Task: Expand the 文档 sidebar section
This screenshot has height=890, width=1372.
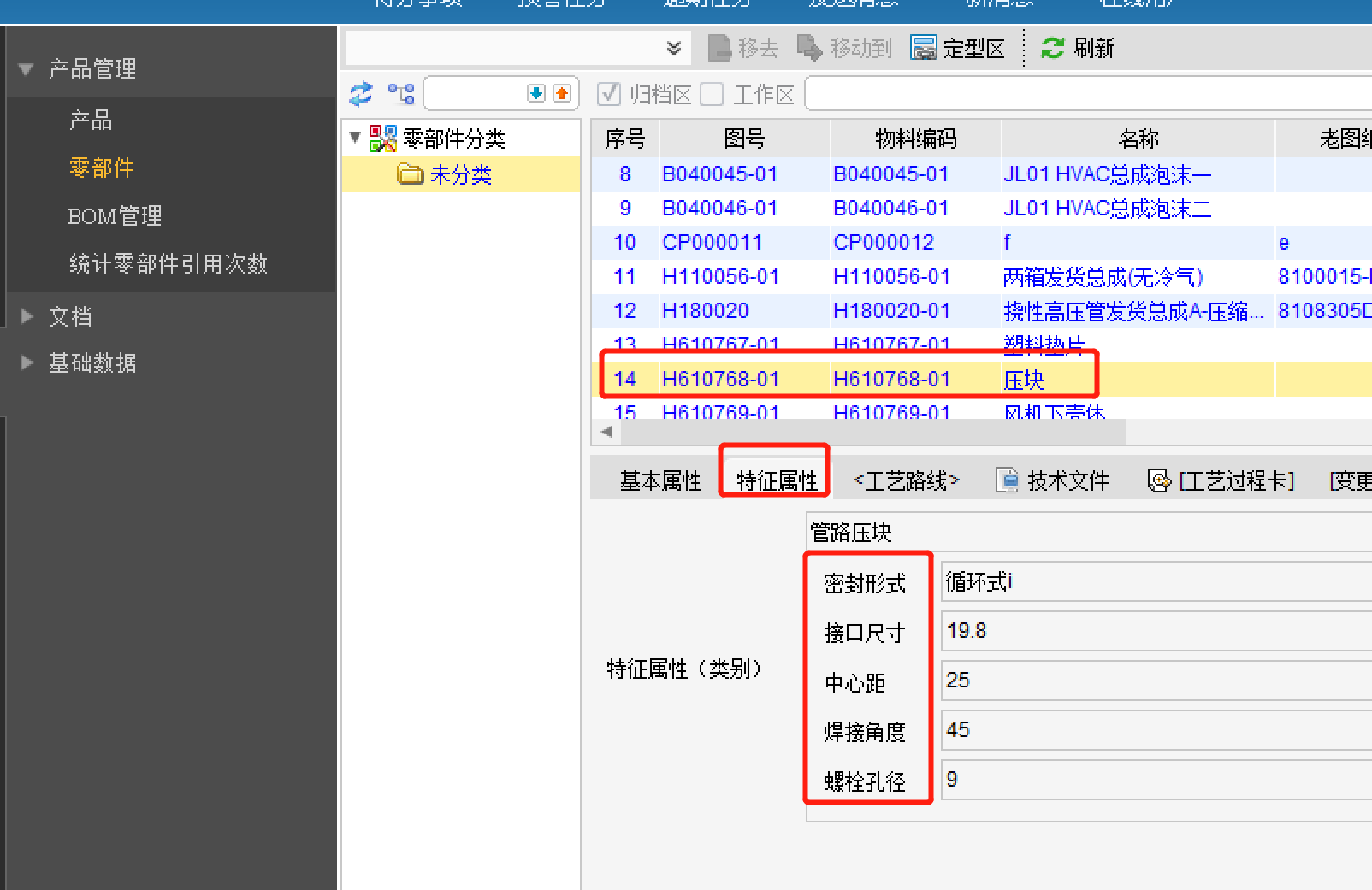Action: [27, 316]
